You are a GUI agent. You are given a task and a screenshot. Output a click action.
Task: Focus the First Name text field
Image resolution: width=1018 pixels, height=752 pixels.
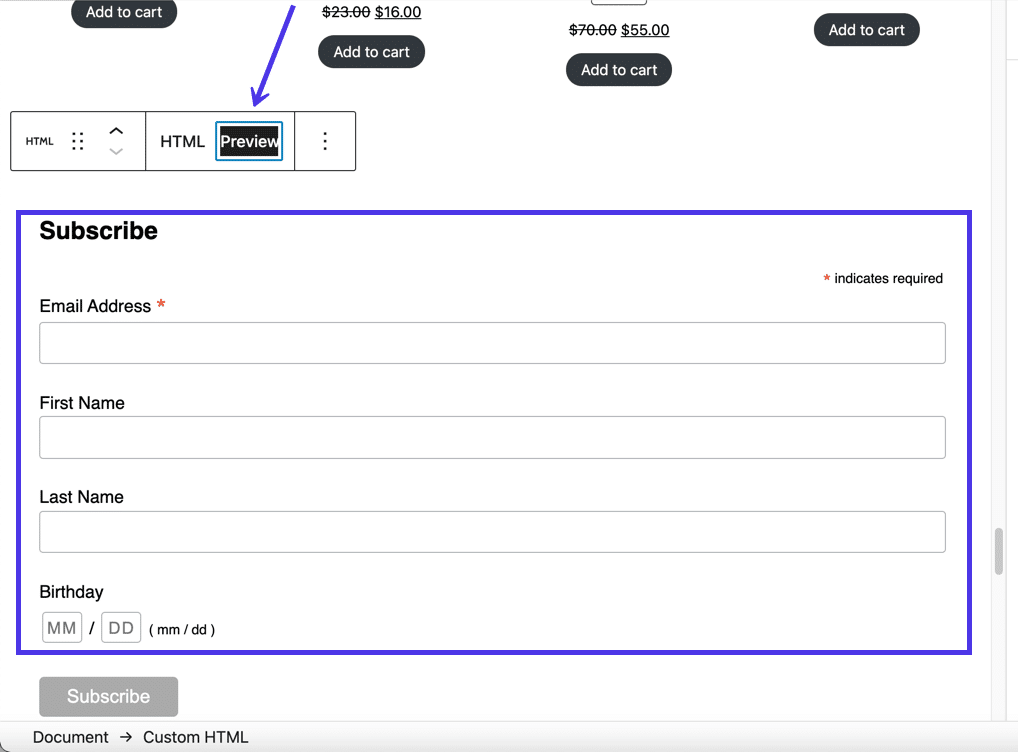[x=492, y=438]
